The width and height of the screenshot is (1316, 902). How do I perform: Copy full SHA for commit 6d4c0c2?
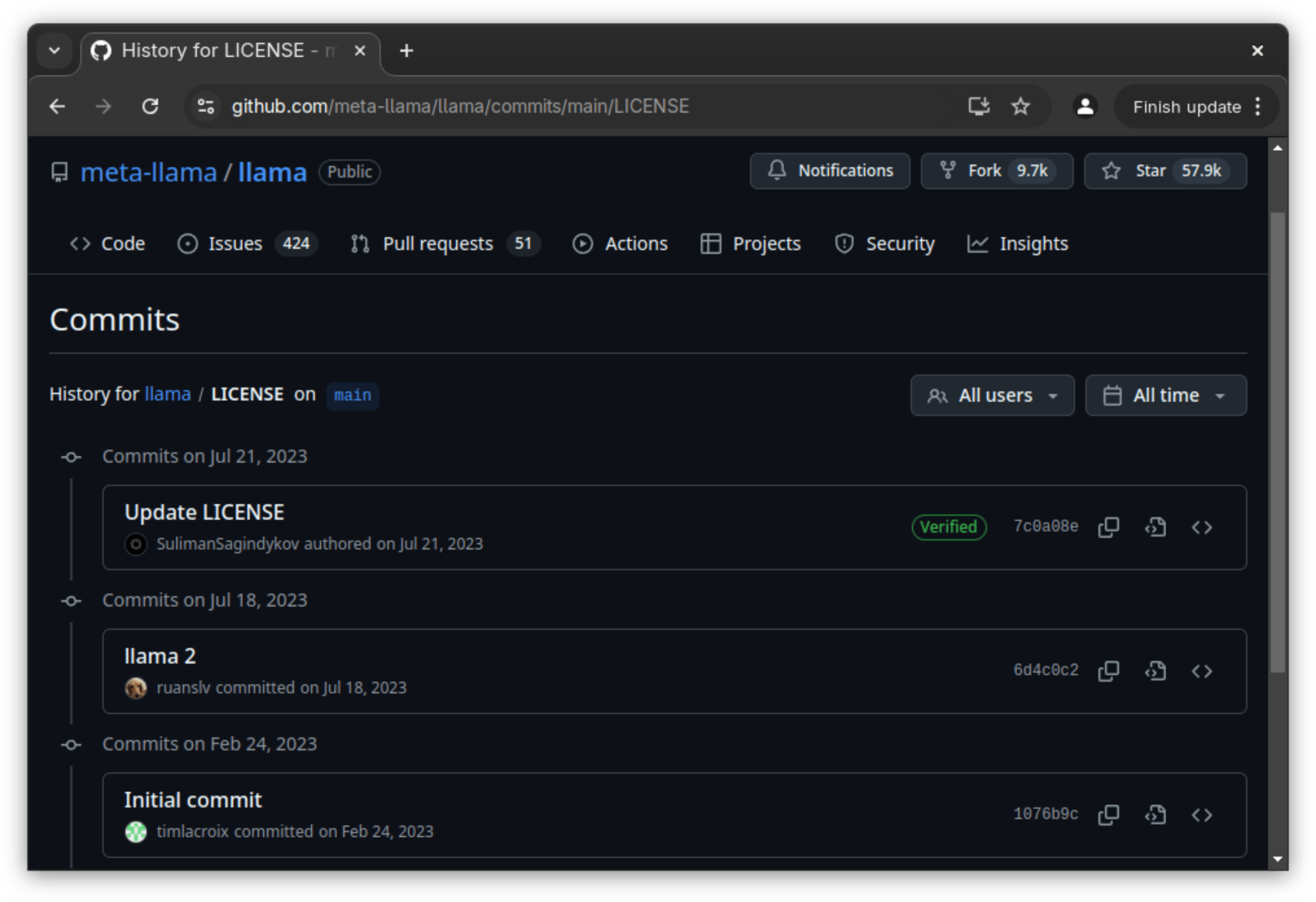[1108, 671]
